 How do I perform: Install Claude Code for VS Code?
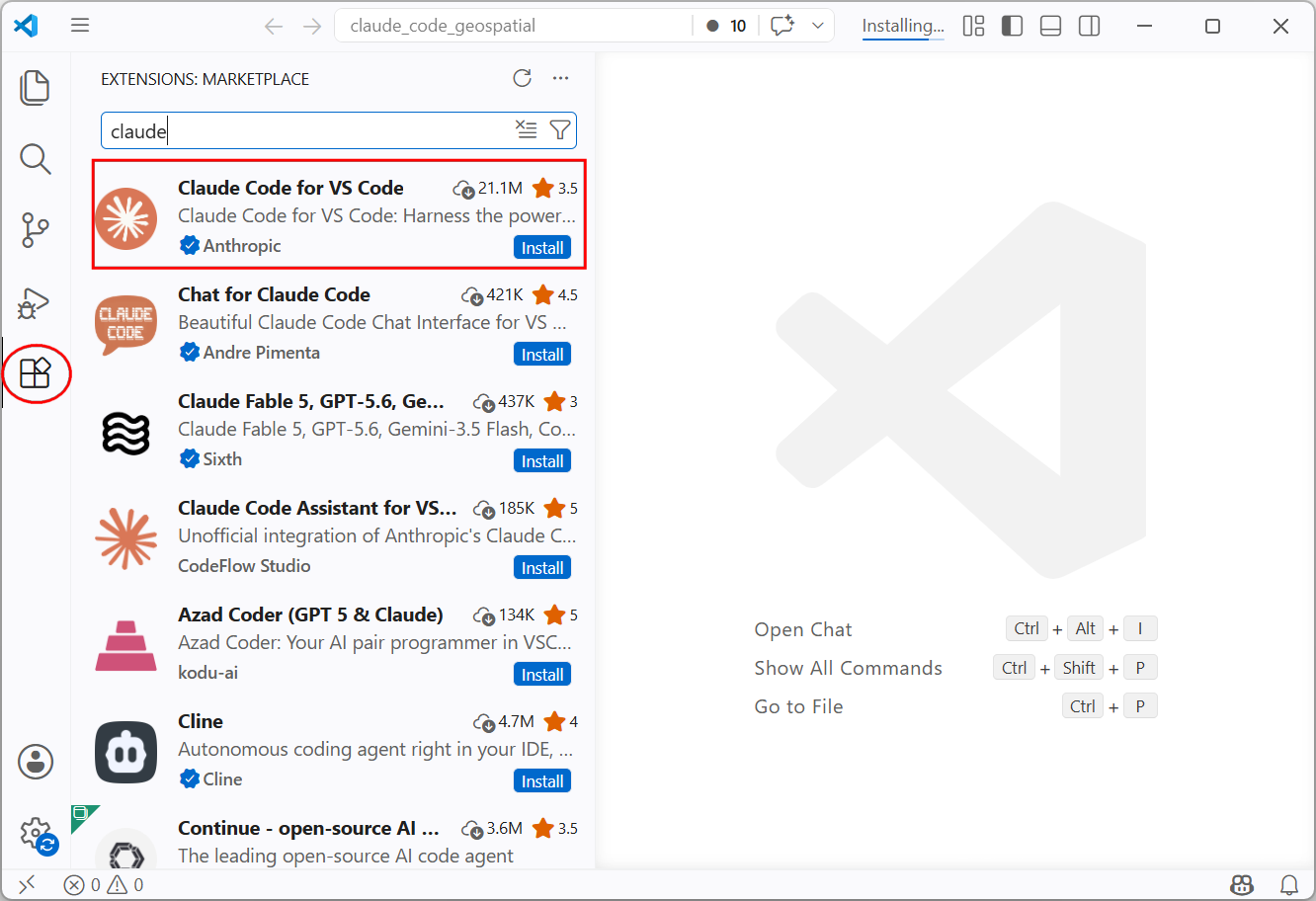coord(542,248)
